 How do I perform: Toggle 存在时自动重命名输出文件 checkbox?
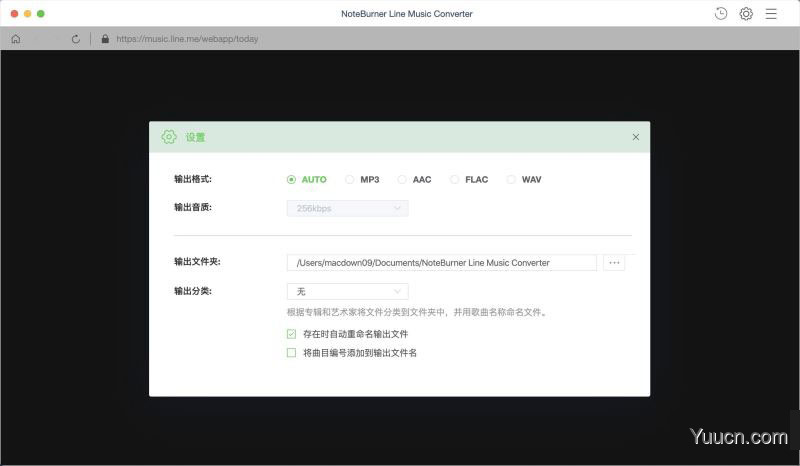click(291, 334)
